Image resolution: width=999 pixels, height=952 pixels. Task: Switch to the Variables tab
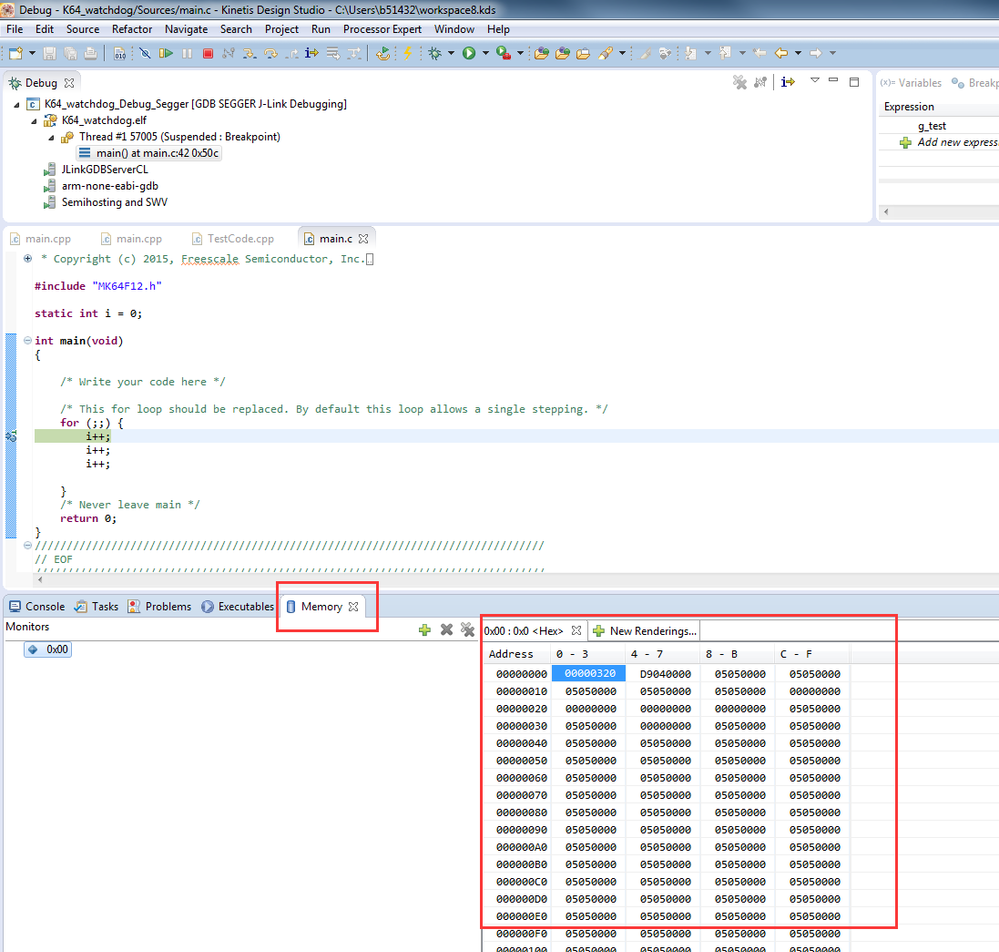tap(911, 83)
